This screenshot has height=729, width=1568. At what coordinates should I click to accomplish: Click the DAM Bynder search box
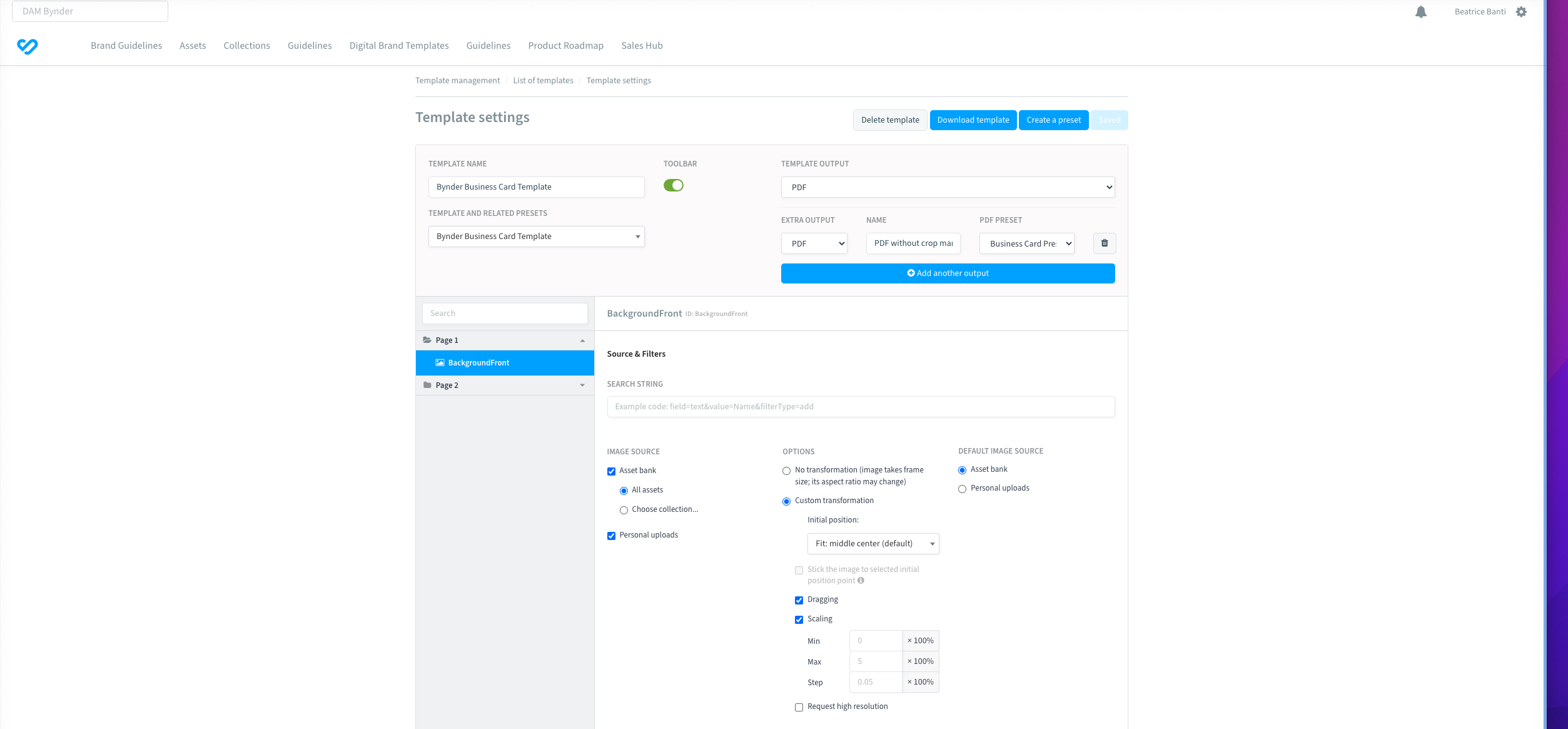point(90,11)
